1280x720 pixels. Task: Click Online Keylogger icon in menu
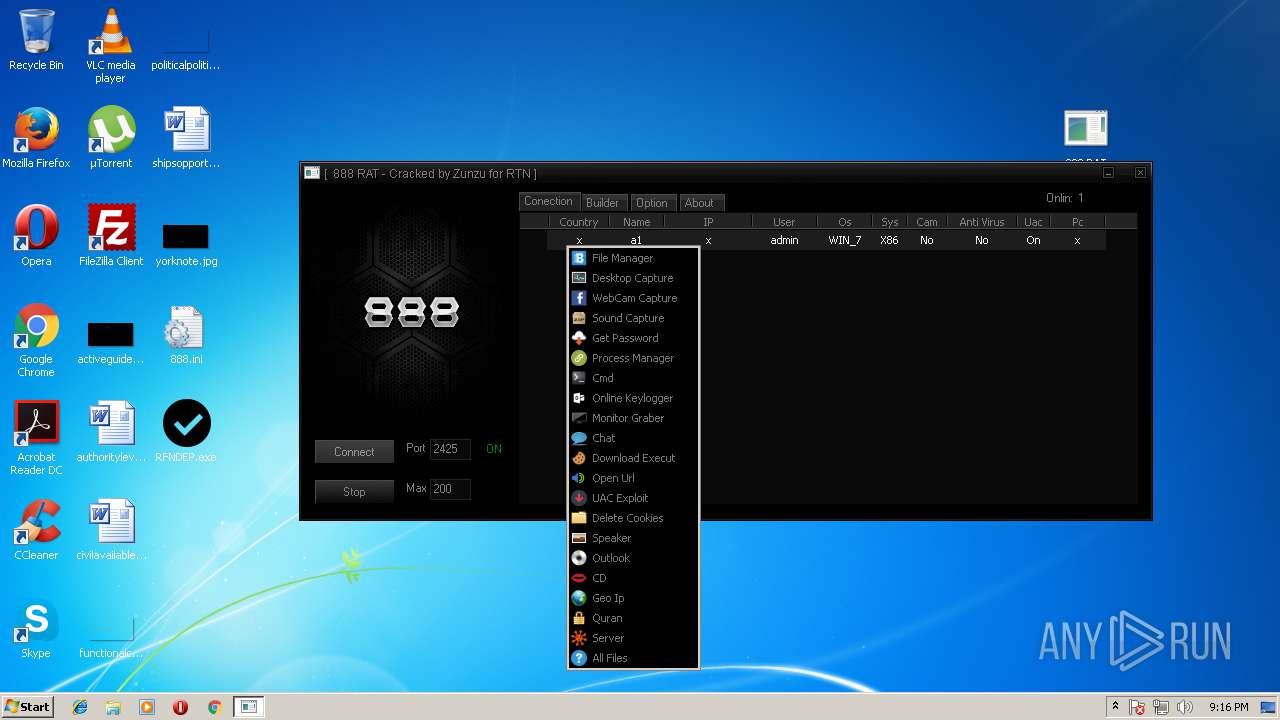[x=579, y=398]
